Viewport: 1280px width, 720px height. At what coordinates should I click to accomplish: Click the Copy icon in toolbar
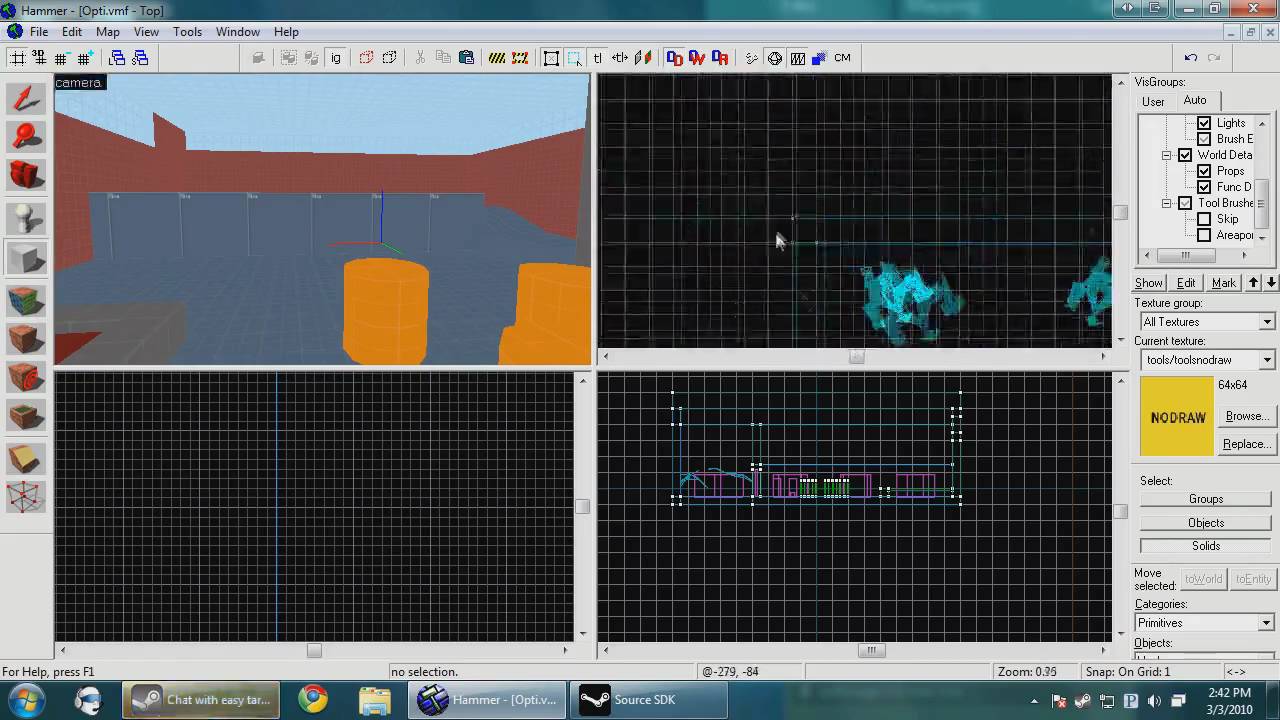[443, 58]
